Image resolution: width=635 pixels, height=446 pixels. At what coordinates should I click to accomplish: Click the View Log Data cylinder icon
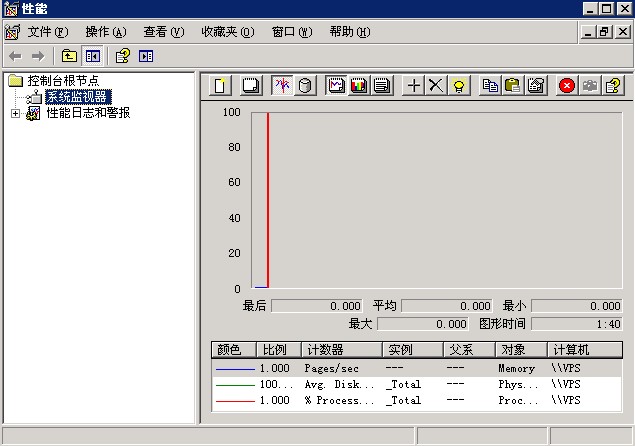point(305,85)
